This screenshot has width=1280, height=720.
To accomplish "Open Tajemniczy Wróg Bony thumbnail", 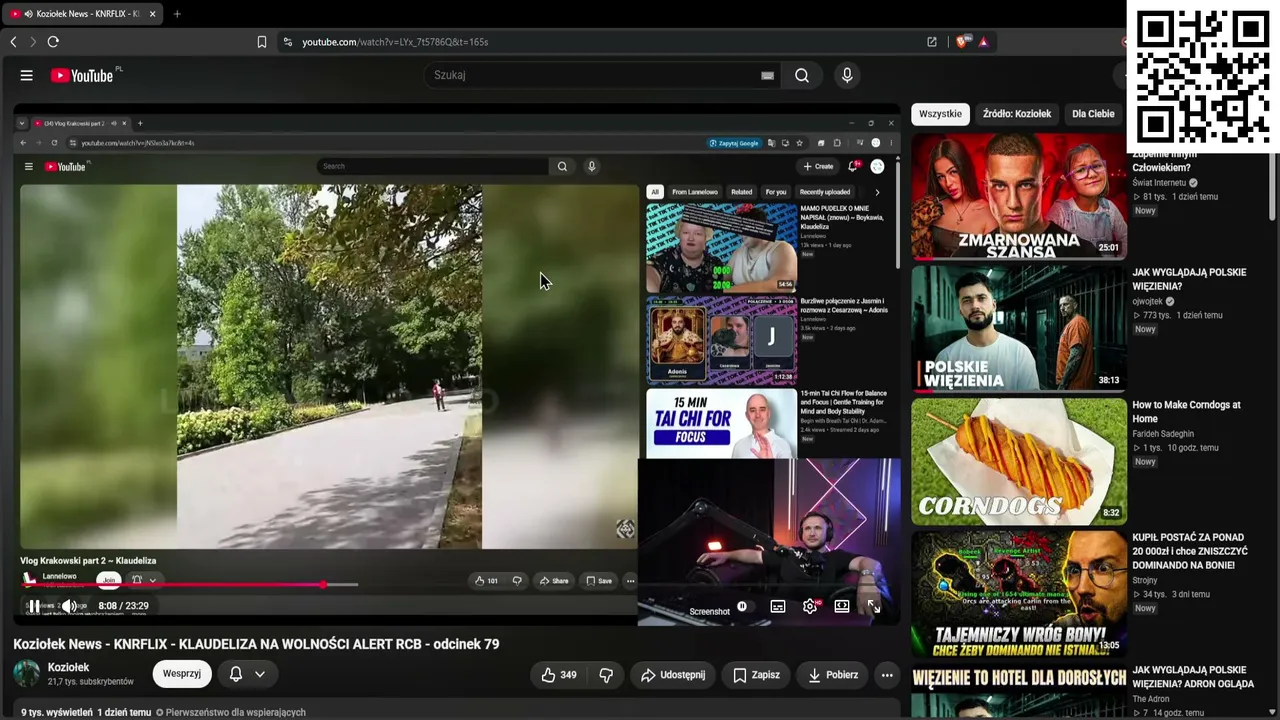I will 1019,594.
